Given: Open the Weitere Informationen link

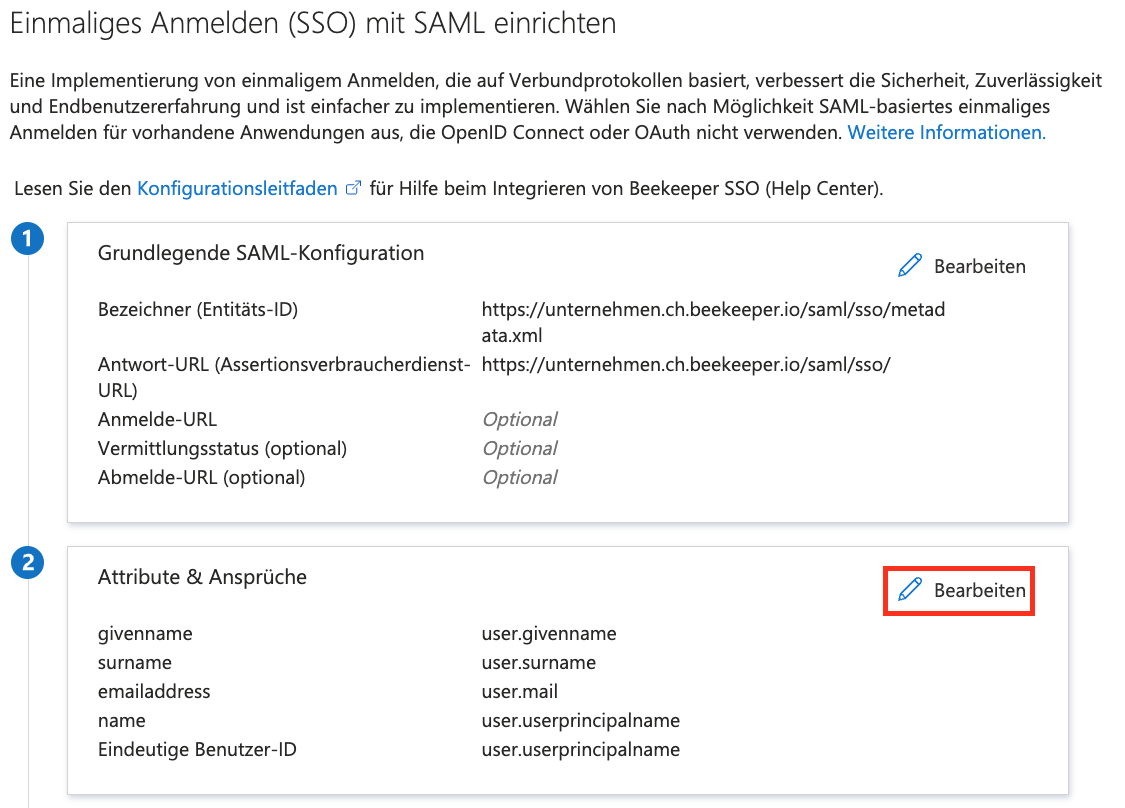Looking at the screenshot, I should (946, 132).
